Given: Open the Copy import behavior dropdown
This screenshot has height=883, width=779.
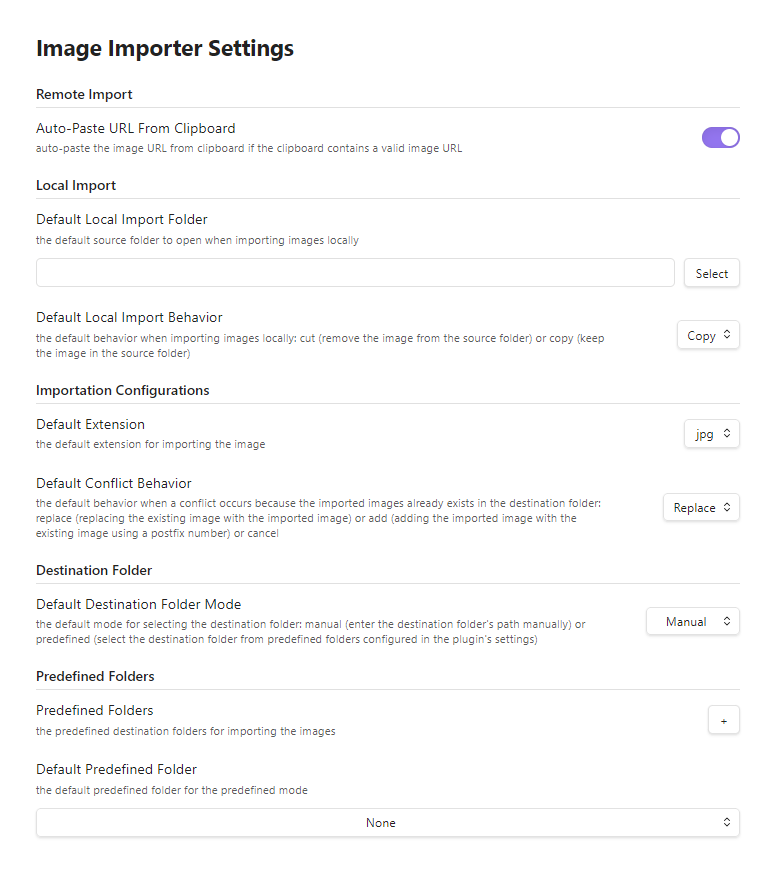Looking at the screenshot, I should tap(708, 336).
